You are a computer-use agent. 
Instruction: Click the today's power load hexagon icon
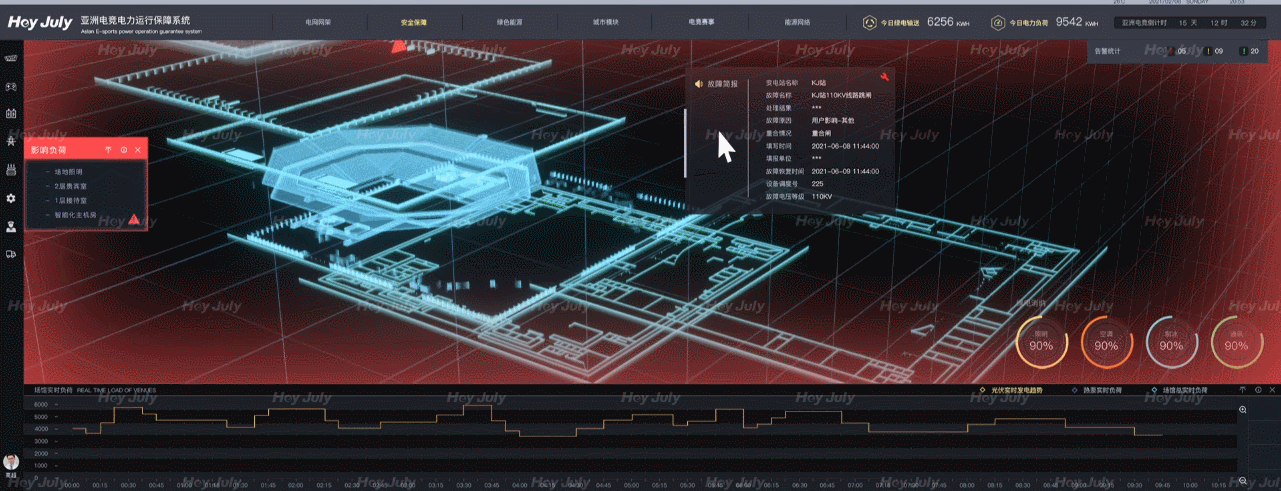(x=998, y=22)
